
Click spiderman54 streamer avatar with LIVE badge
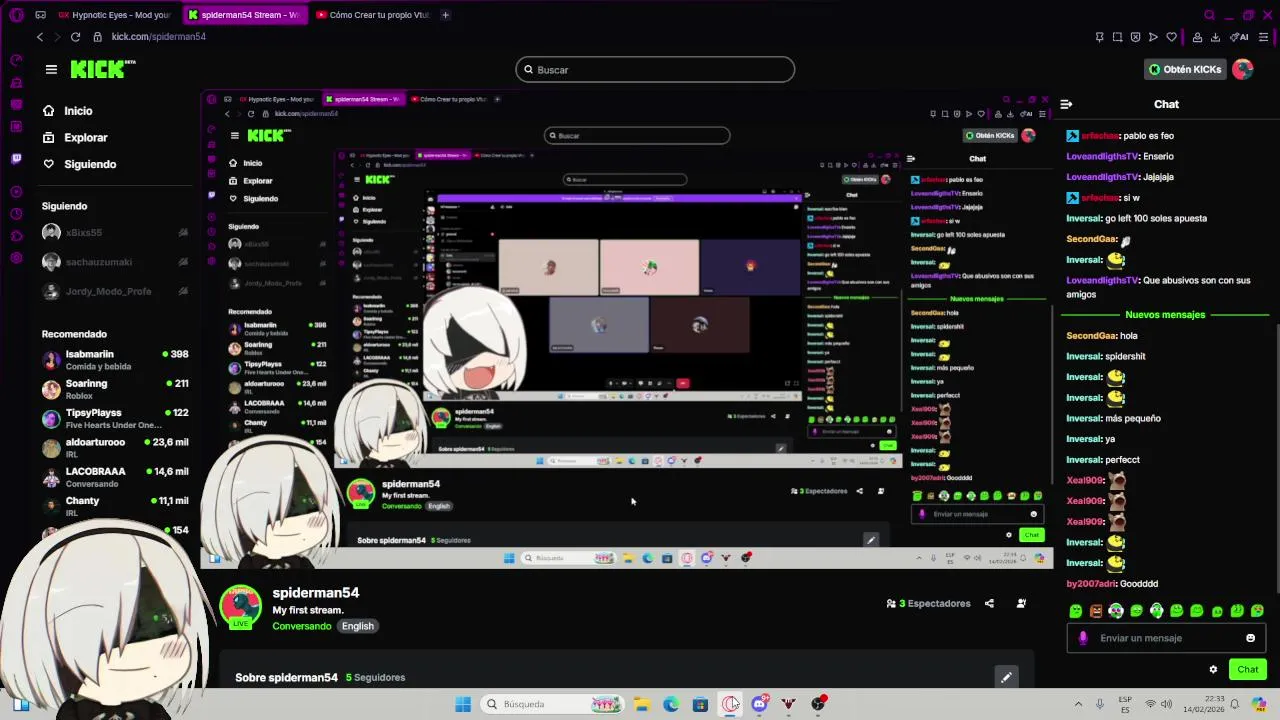(x=240, y=607)
